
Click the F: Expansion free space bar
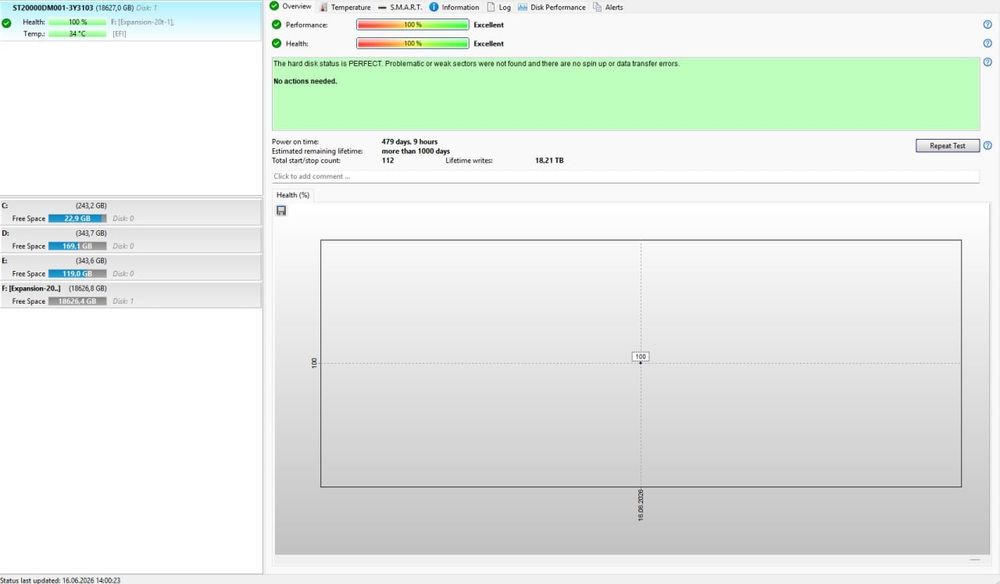point(77,301)
